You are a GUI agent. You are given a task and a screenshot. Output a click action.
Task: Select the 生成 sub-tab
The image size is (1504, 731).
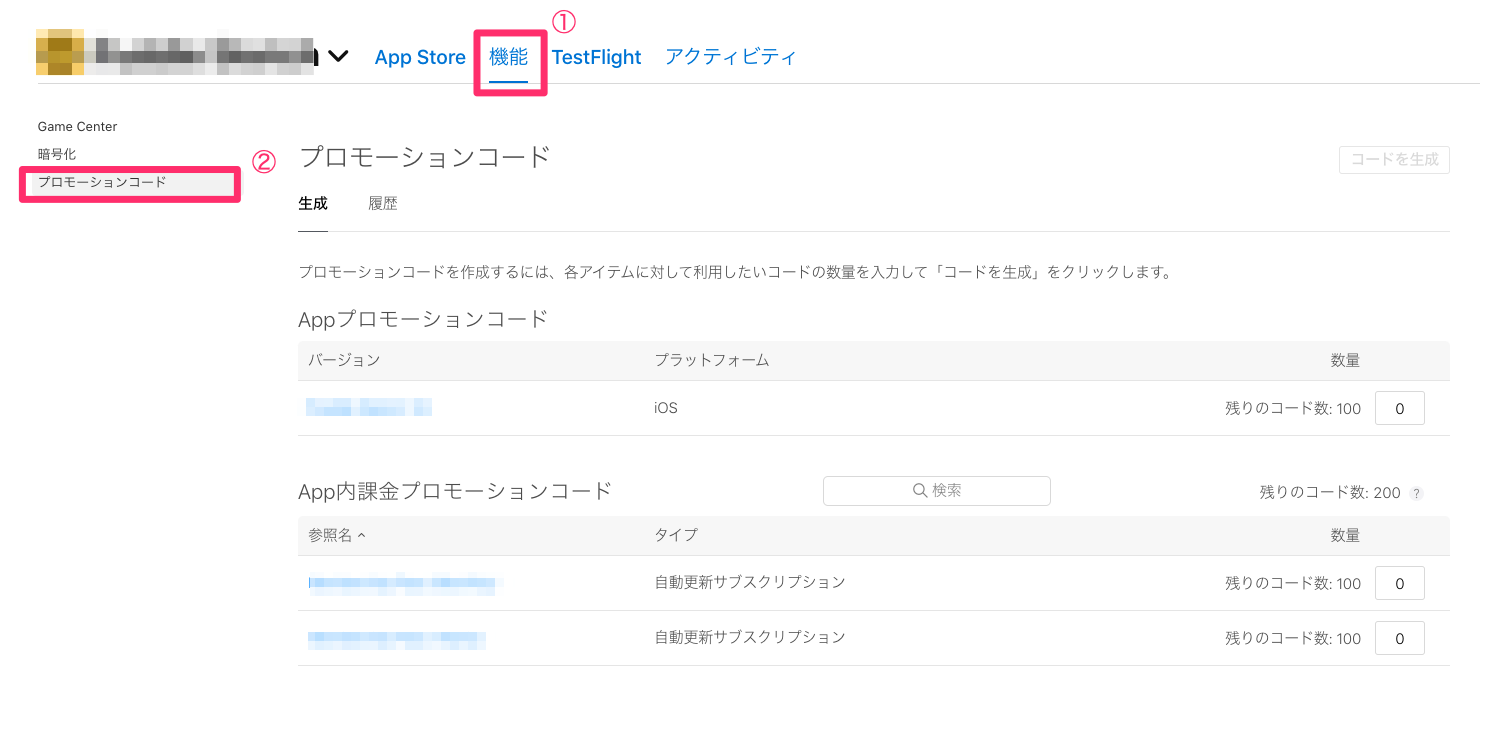[x=313, y=203]
